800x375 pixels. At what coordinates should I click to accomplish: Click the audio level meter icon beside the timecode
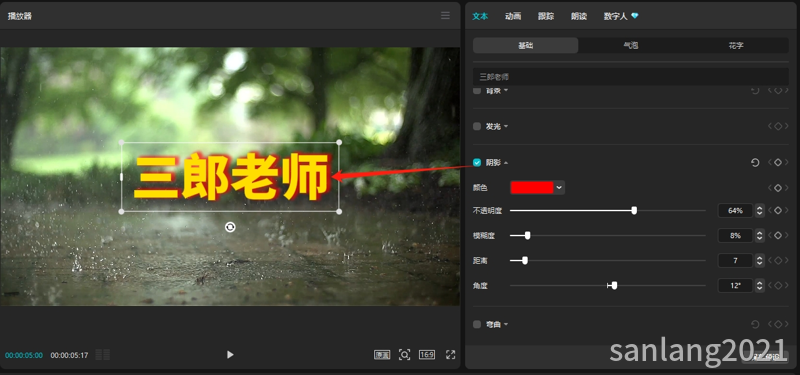[103, 355]
